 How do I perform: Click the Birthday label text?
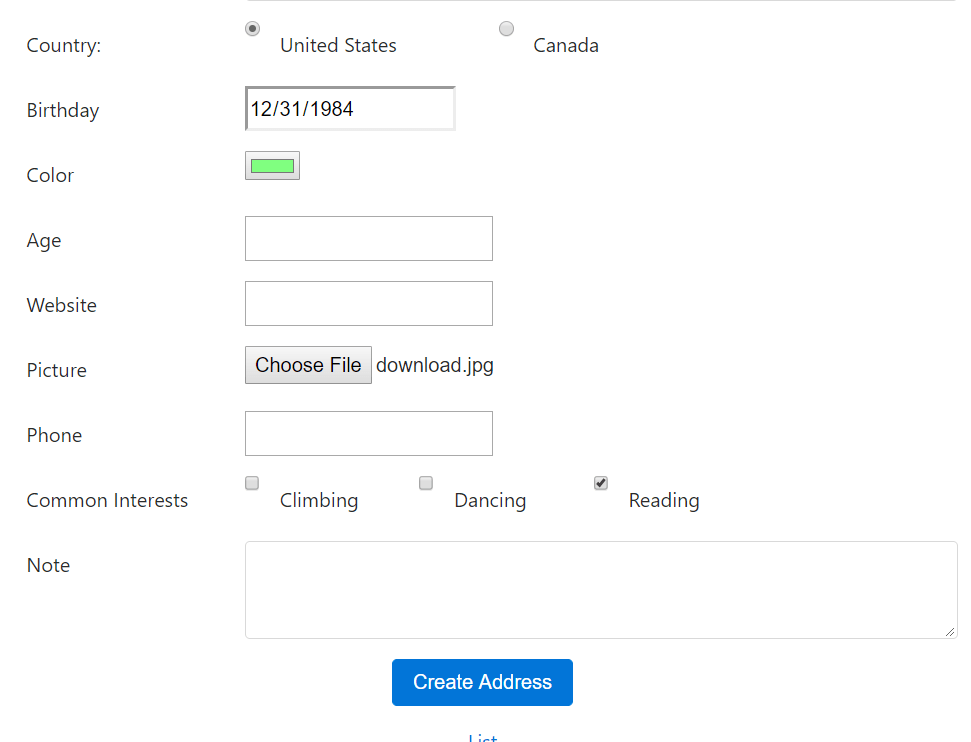click(x=62, y=110)
